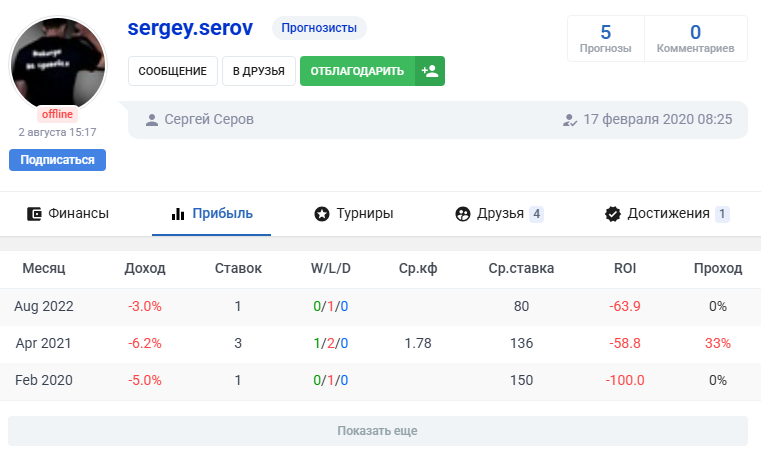Click the Показать еще button
The image size is (761, 452).
378,431
